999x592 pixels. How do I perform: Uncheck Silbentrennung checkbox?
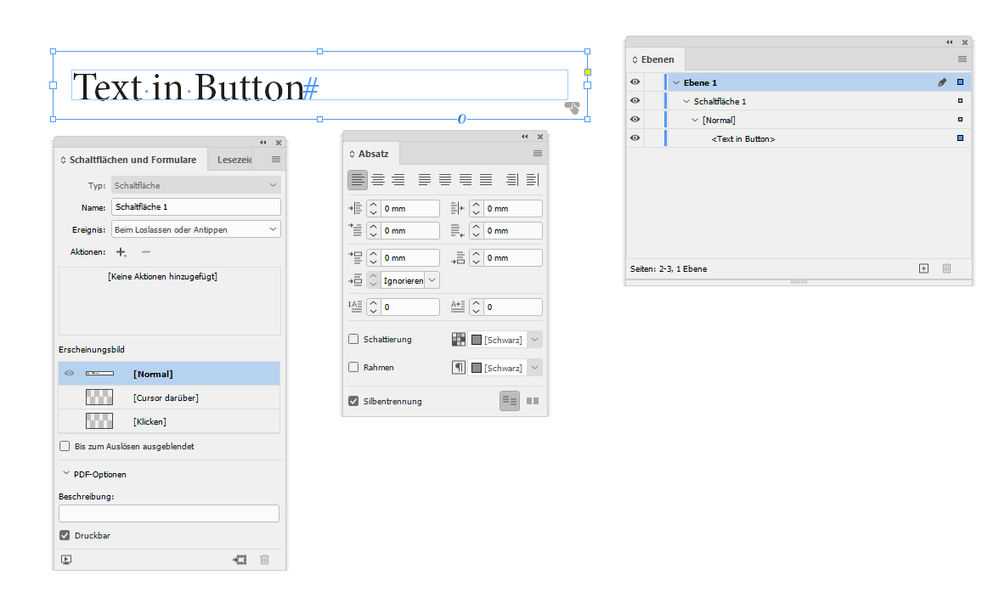(354, 401)
